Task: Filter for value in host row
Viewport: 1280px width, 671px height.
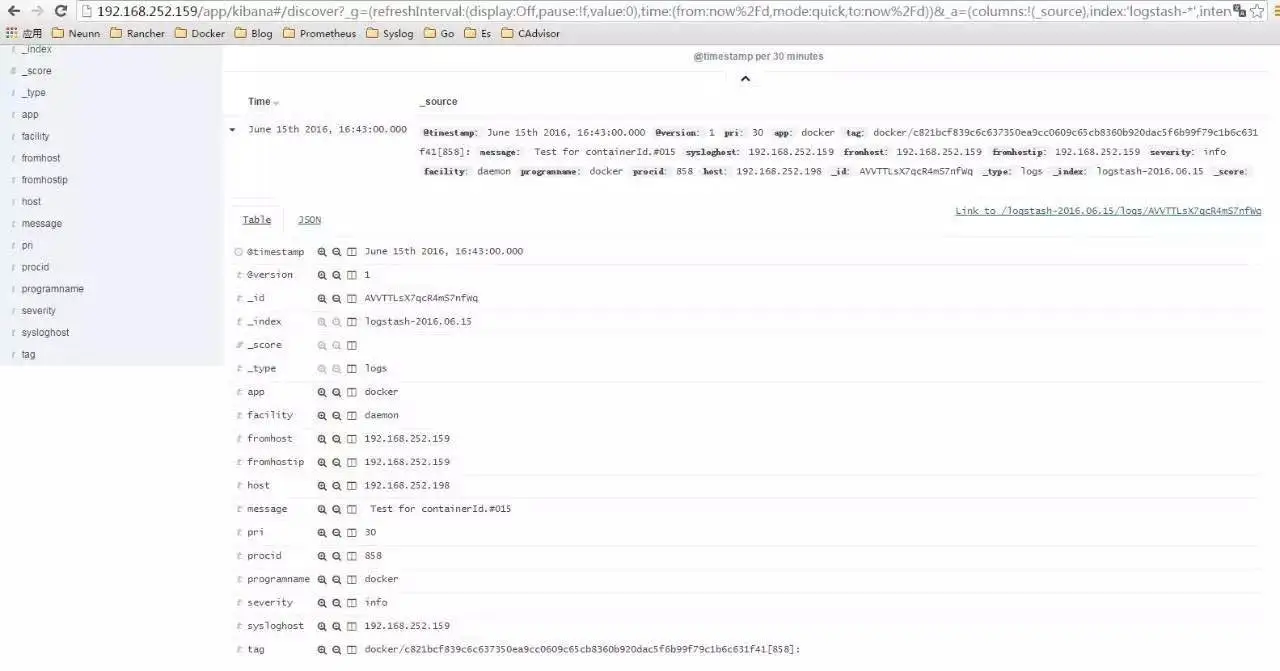Action: tap(322, 486)
